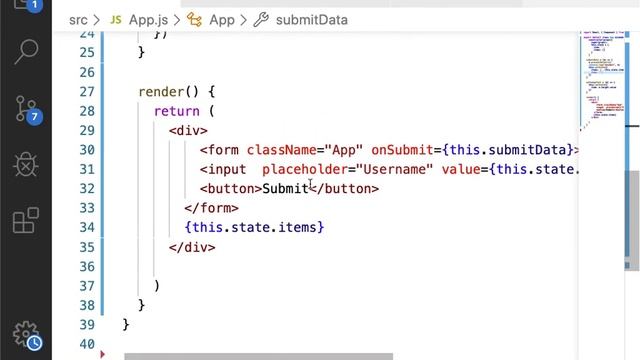Open the Run and Debug view

point(26,164)
